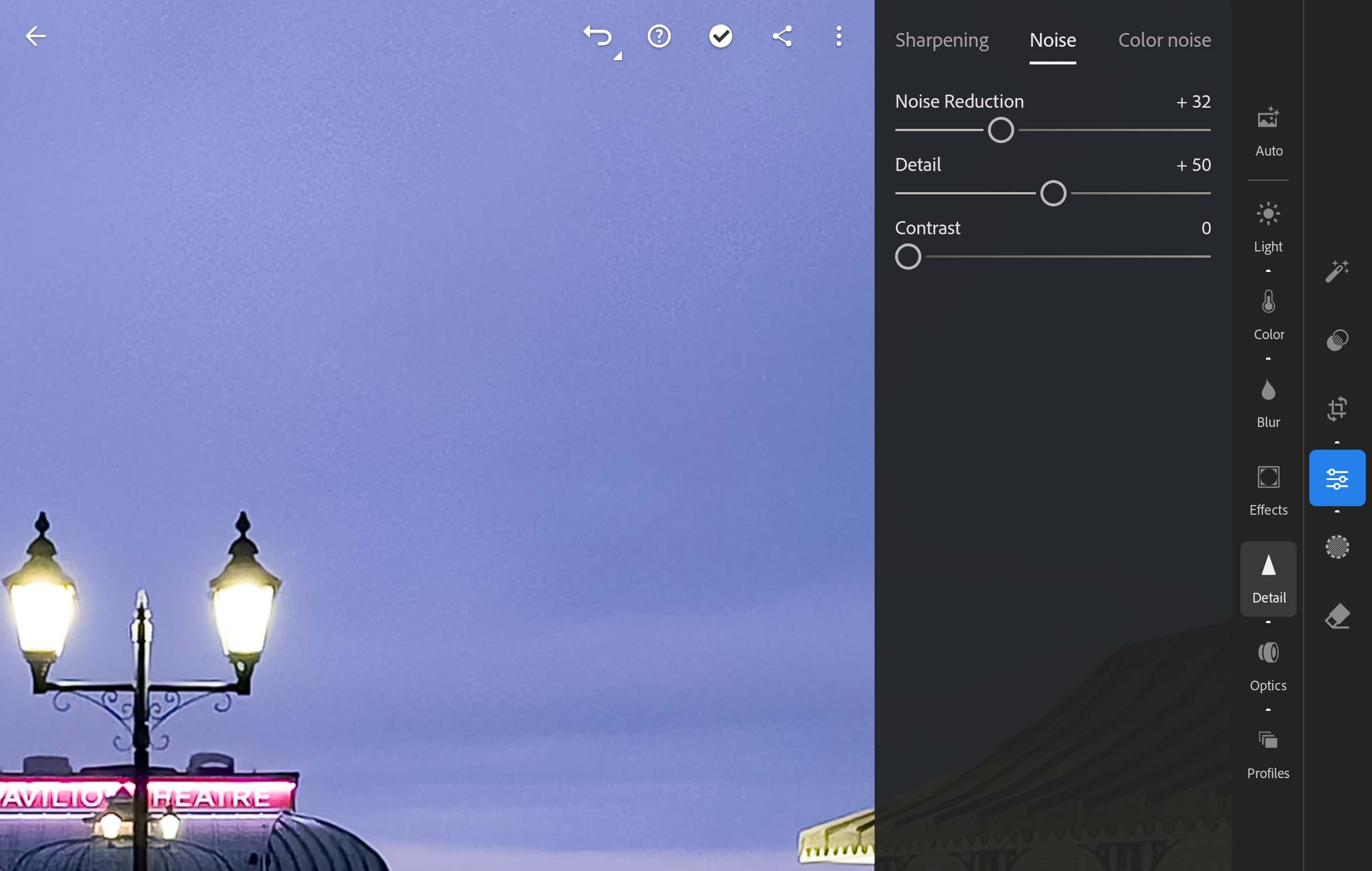Screen dimensions: 1372x871
Task: Click the confirm checkmark button
Action: point(720,35)
